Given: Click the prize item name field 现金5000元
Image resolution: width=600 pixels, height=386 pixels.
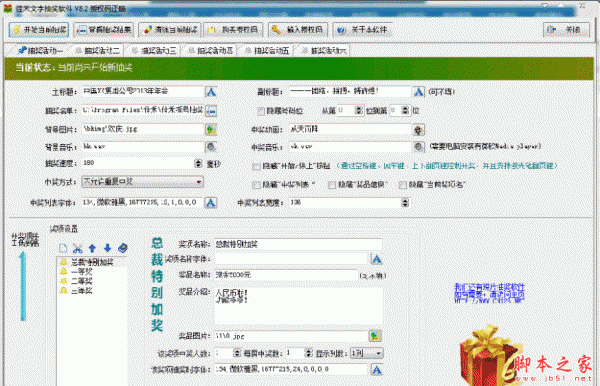Looking at the screenshot, I should tap(286, 275).
